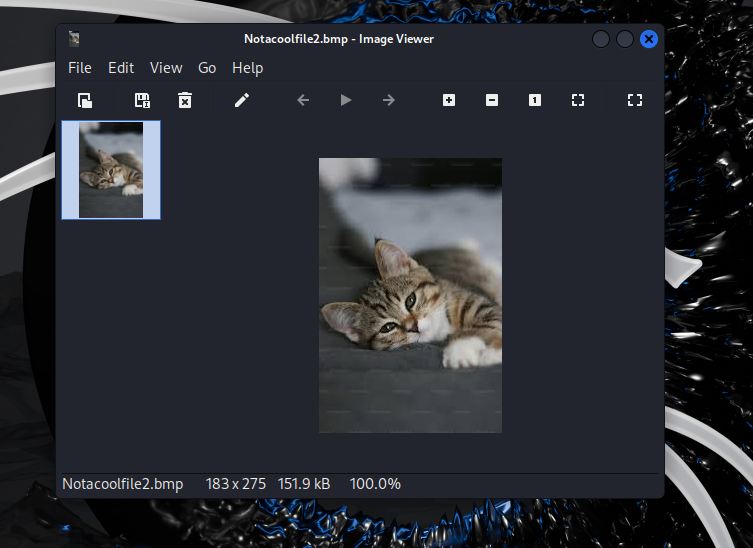The width and height of the screenshot is (753, 548).
Task: Click the window title Notacoolfile2.bmp - Image Viewer
Action: 339,39
